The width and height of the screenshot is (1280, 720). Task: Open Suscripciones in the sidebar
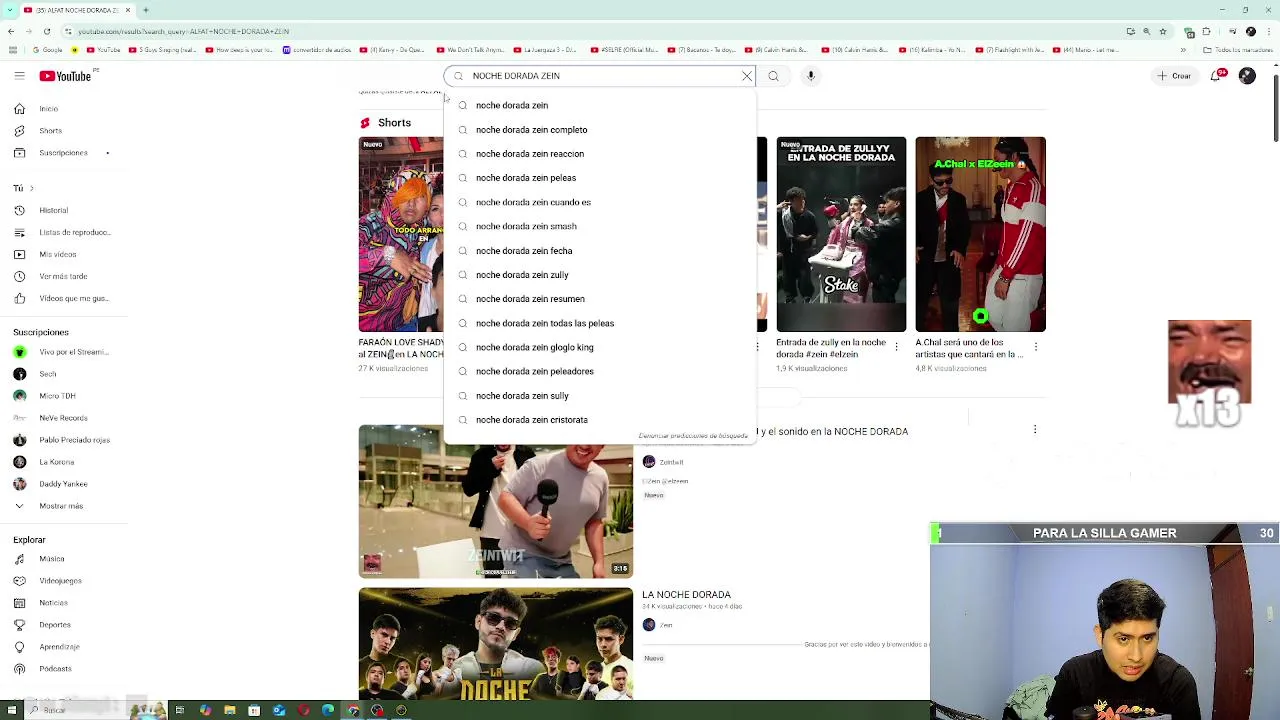(x=63, y=153)
